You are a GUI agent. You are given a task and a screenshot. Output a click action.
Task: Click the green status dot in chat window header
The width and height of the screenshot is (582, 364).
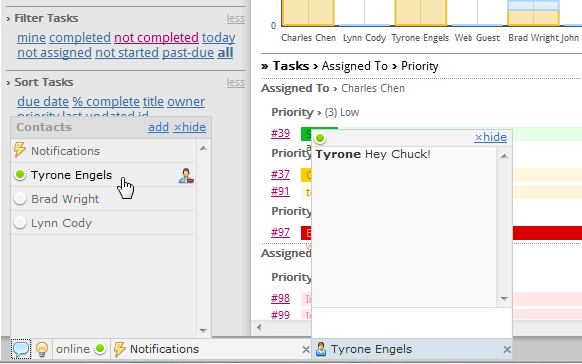pos(320,138)
